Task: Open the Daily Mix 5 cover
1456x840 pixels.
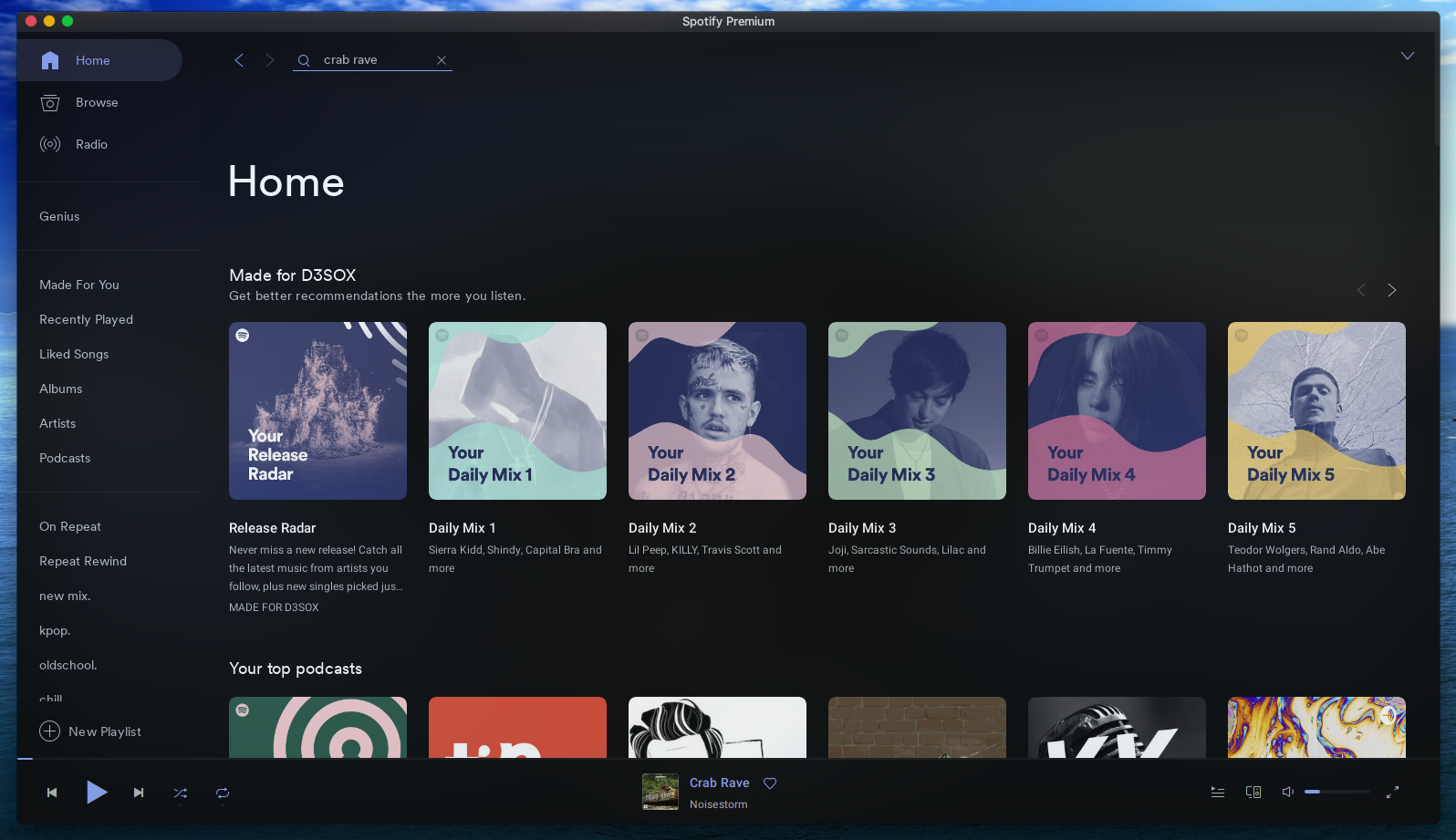Action: 1316,410
